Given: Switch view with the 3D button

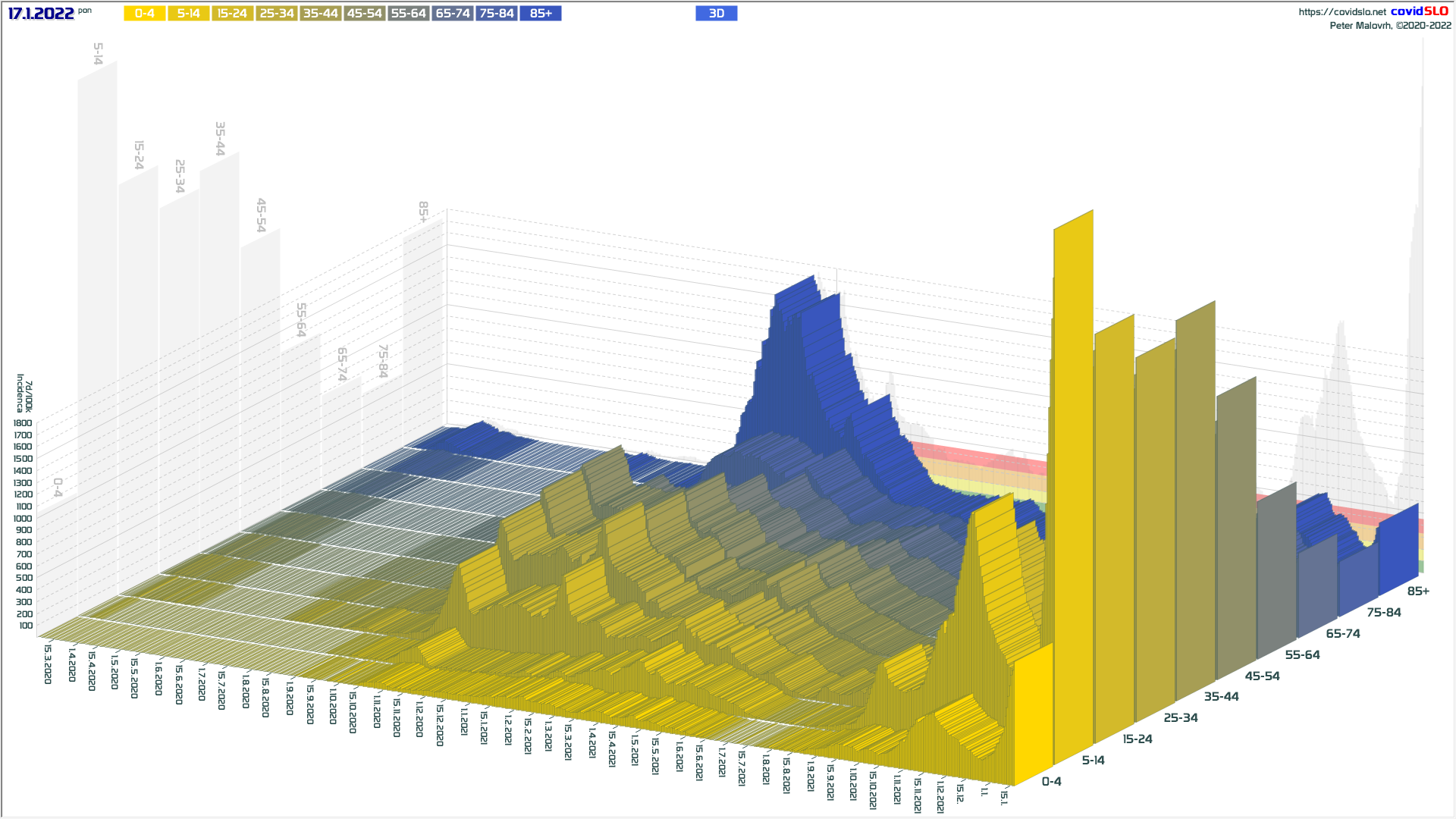Looking at the screenshot, I should [716, 14].
